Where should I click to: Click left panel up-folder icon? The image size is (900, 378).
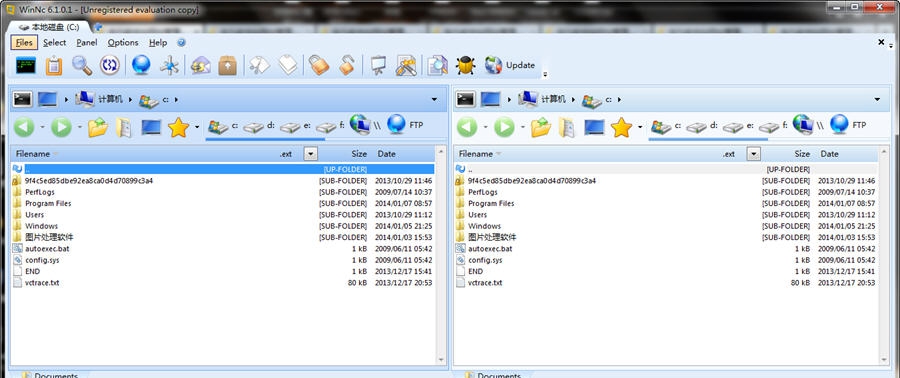[x=98, y=127]
